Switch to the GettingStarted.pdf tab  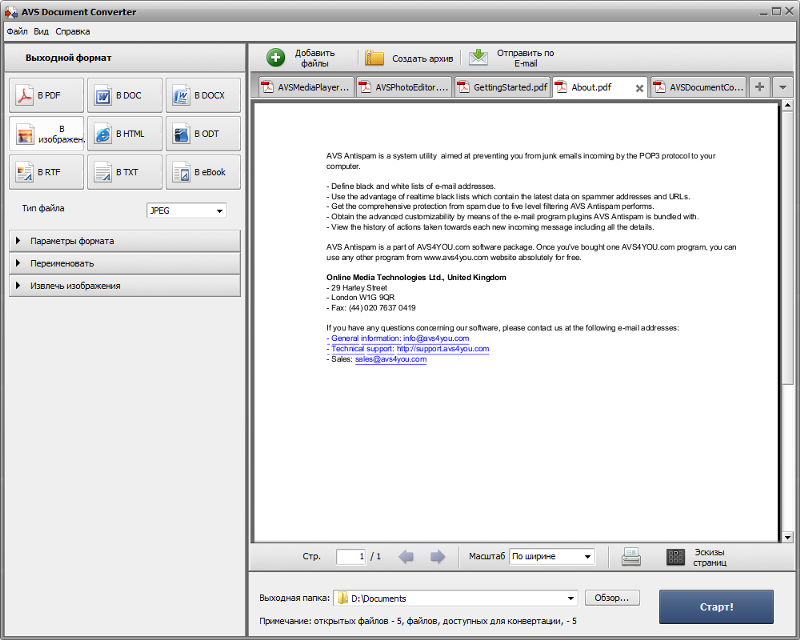(503, 87)
